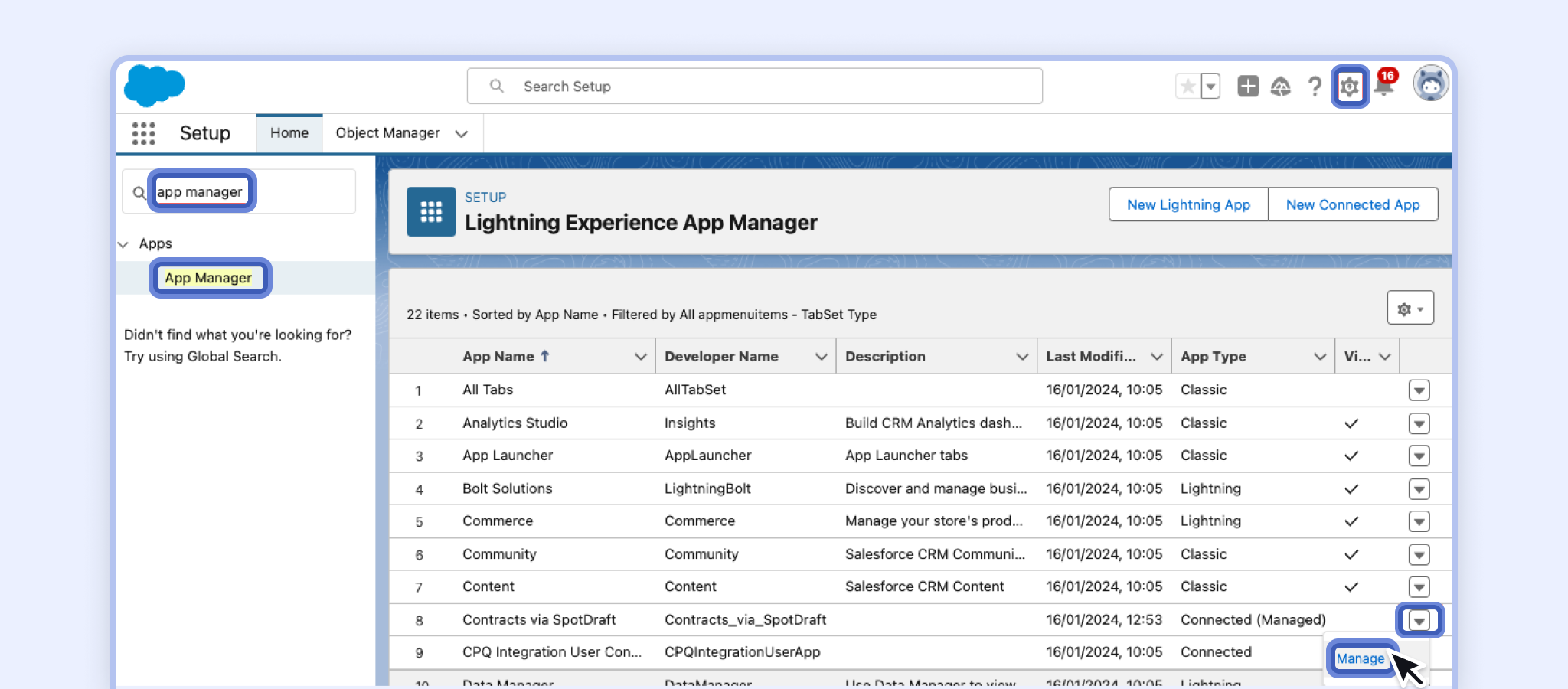
Task: Expand the Object Manager tab chevron
Action: tap(461, 134)
